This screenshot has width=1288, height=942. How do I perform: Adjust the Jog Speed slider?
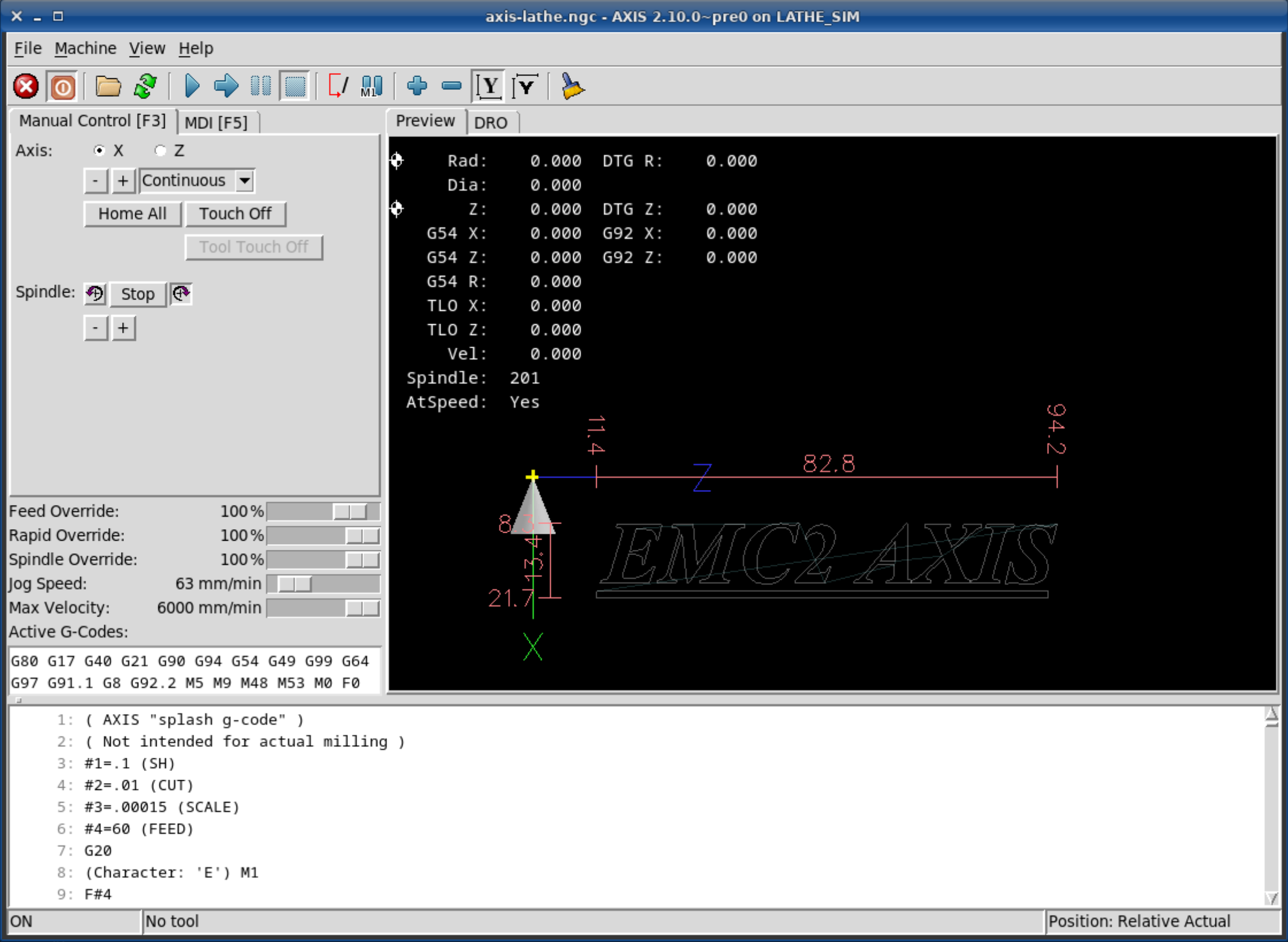click(323, 584)
